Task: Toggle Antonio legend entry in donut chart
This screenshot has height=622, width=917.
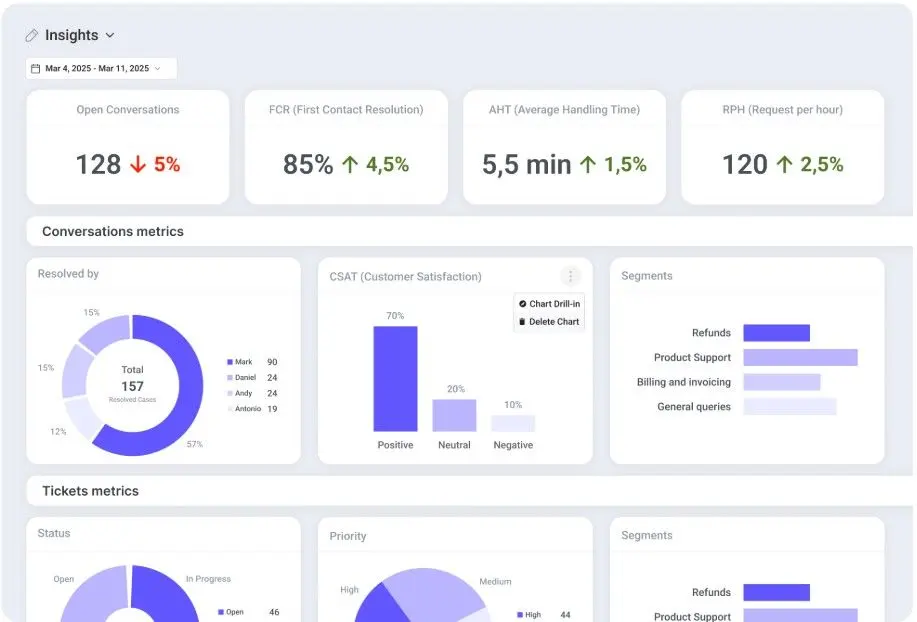Action: (252, 409)
